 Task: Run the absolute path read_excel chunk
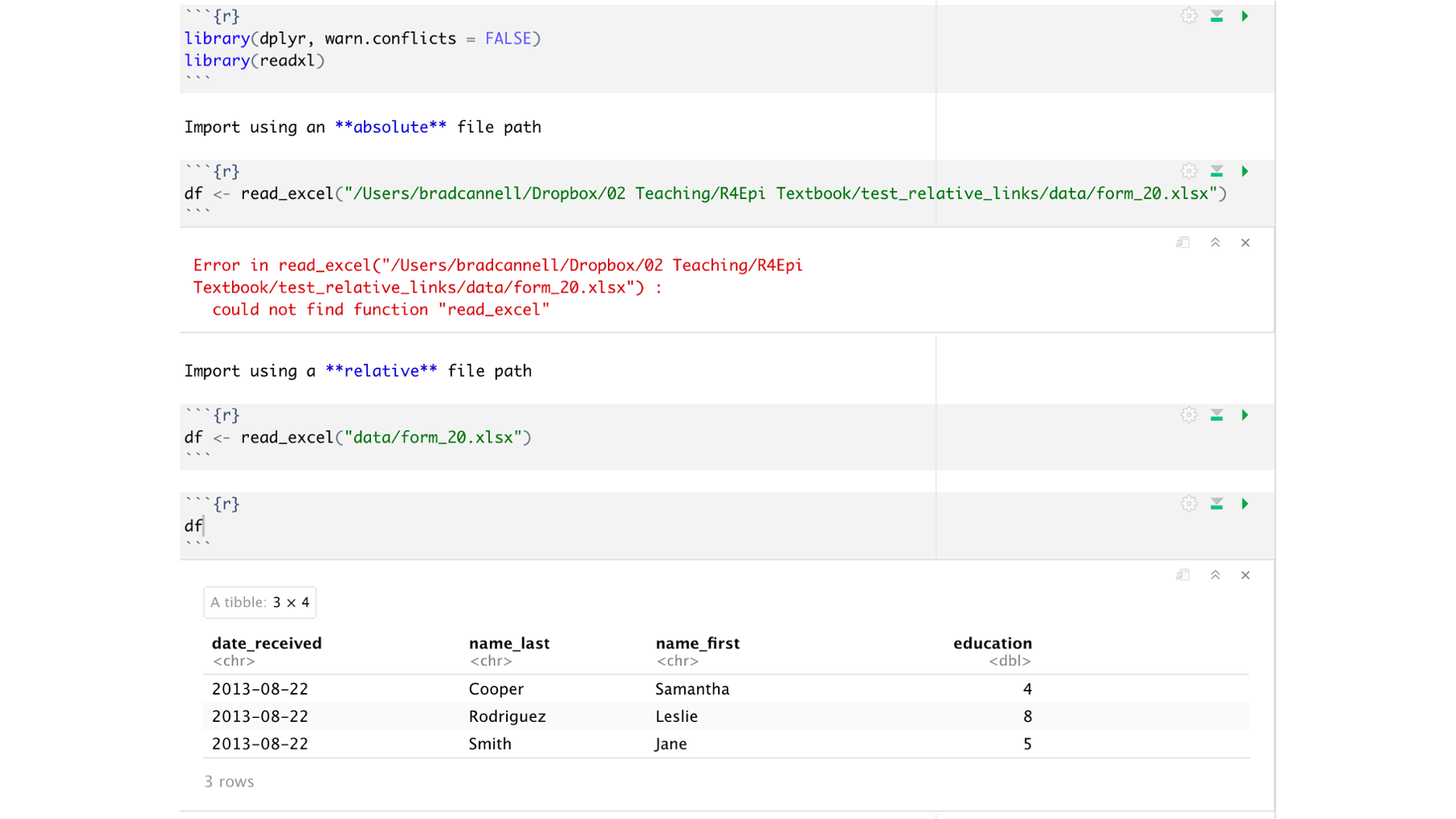pos(1245,171)
